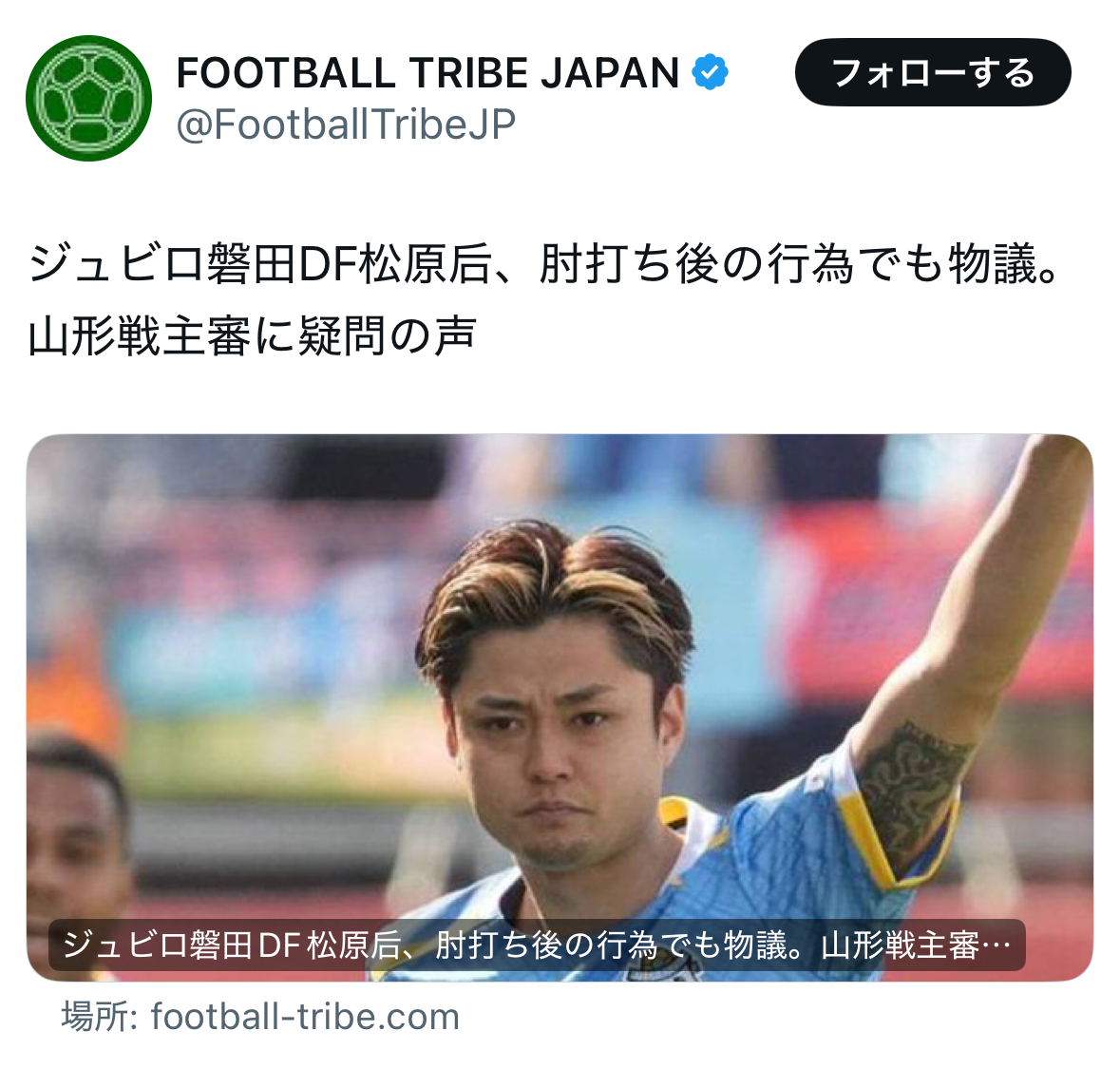
Task: Click the FOOTBALL TRIBE JAPAN display name
Action: (x=427, y=72)
